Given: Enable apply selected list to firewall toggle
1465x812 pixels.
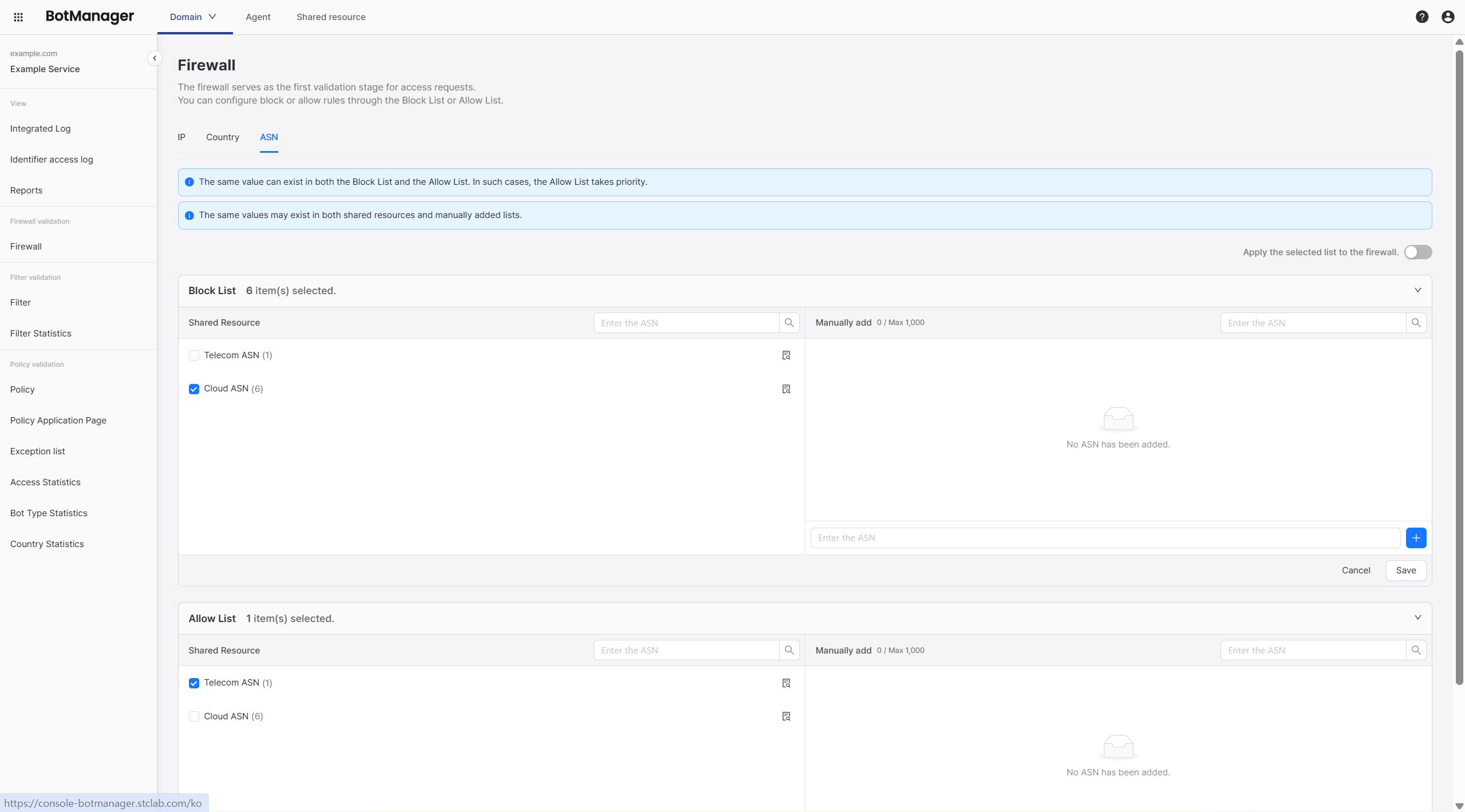Looking at the screenshot, I should (1417, 252).
